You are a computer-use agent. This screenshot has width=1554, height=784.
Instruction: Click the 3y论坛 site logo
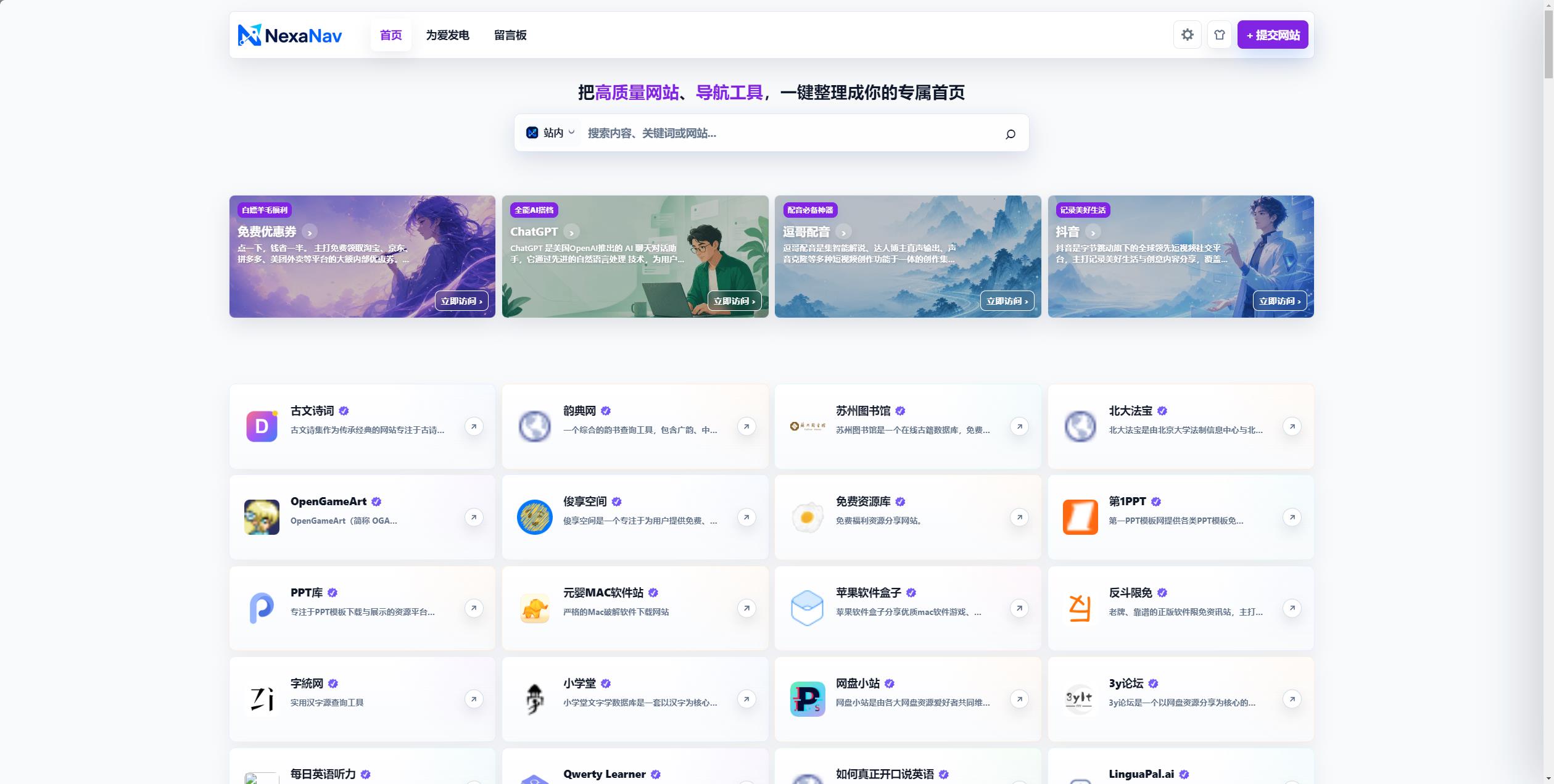tap(1080, 699)
